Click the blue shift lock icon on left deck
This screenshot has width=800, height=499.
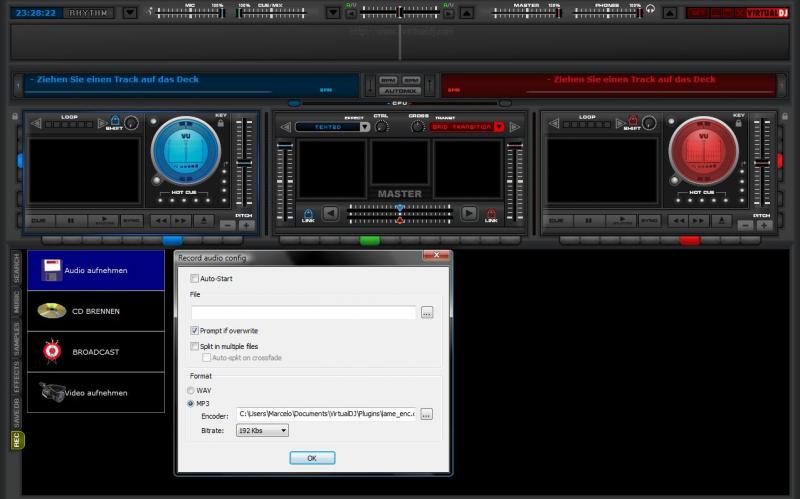[x=115, y=121]
